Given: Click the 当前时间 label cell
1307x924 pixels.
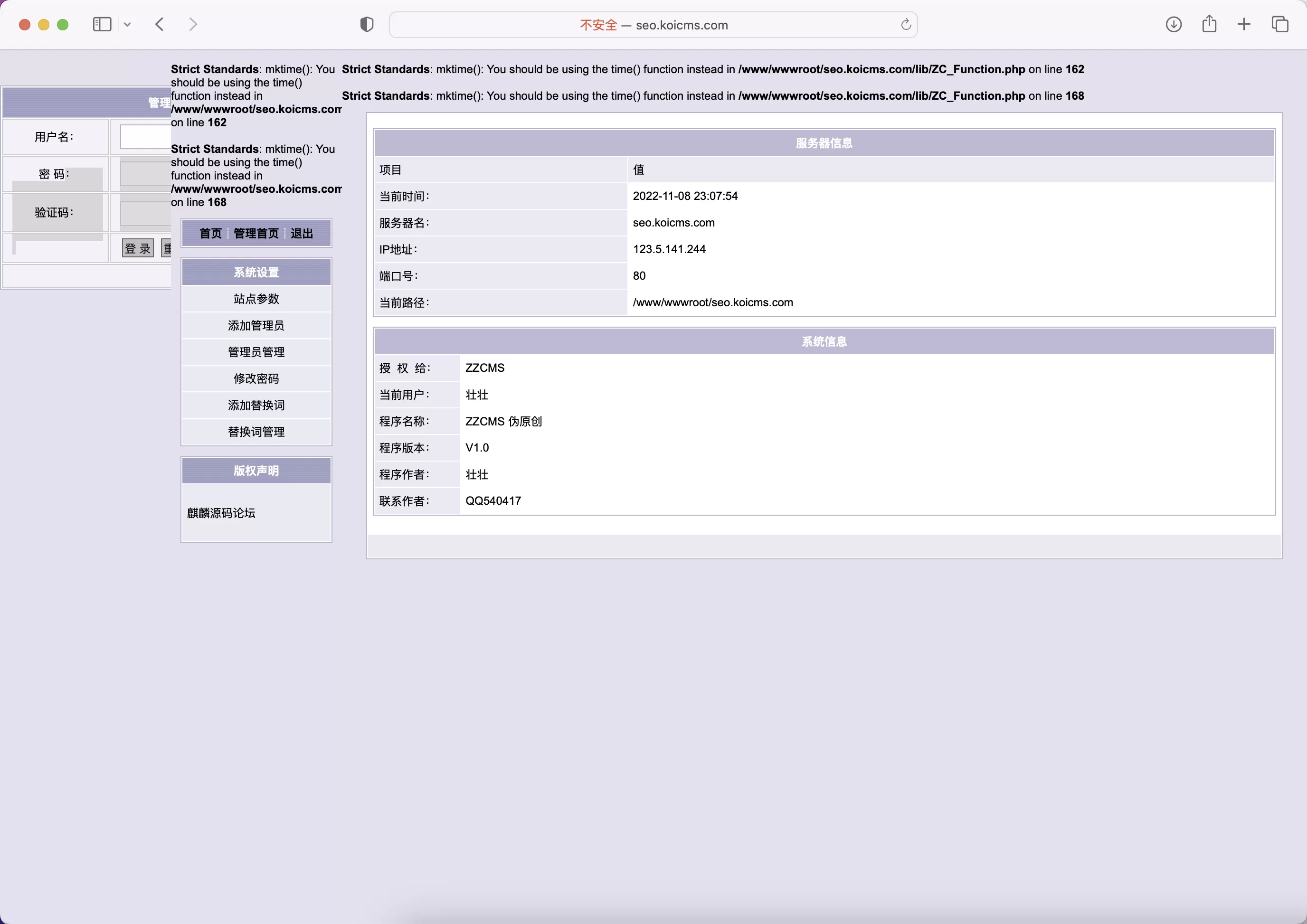Looking at the screenshot, I should (x=501, y=196).
